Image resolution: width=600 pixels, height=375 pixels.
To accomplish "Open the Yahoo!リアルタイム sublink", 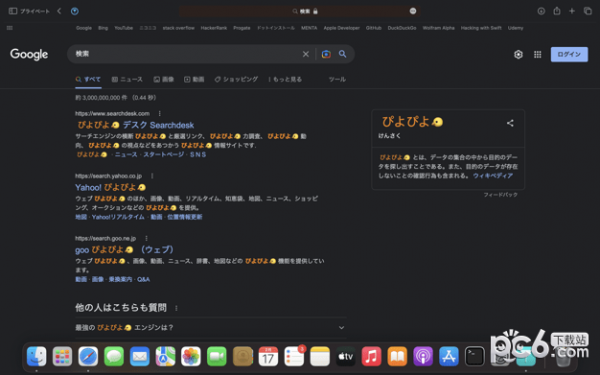I will [118, 217].
